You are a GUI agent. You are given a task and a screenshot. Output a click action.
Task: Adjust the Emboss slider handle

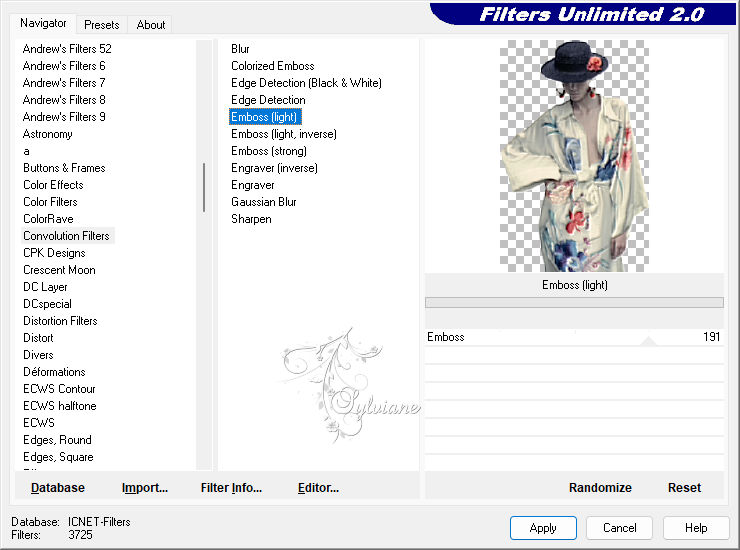[x=649, y=341]
